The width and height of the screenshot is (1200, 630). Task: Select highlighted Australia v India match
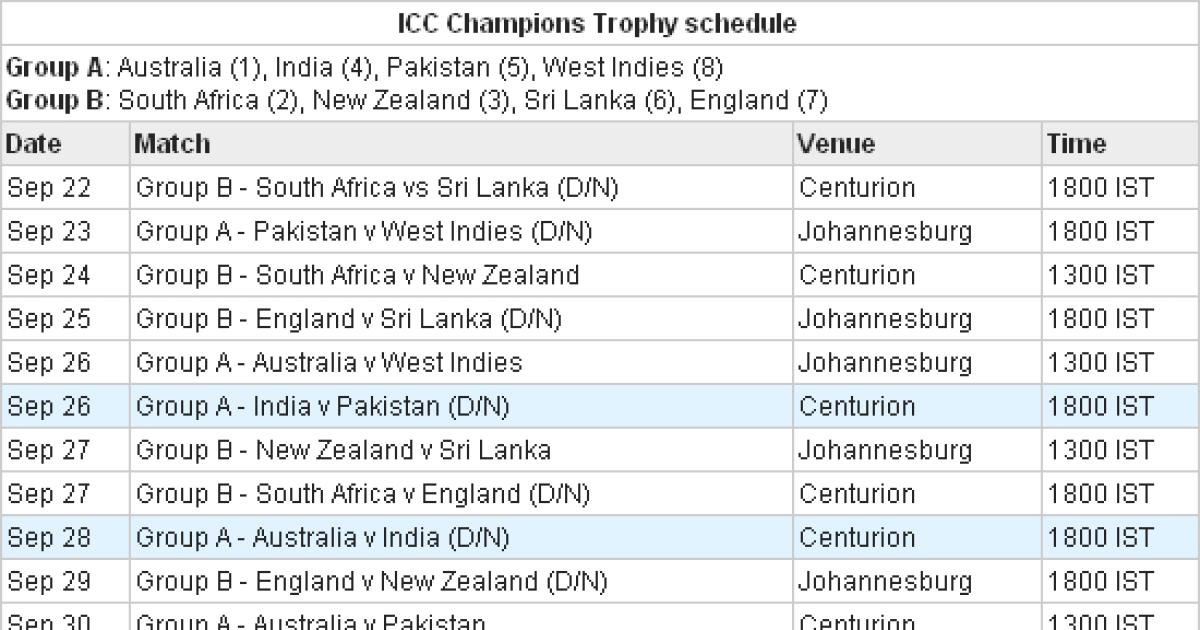(322, 538)
